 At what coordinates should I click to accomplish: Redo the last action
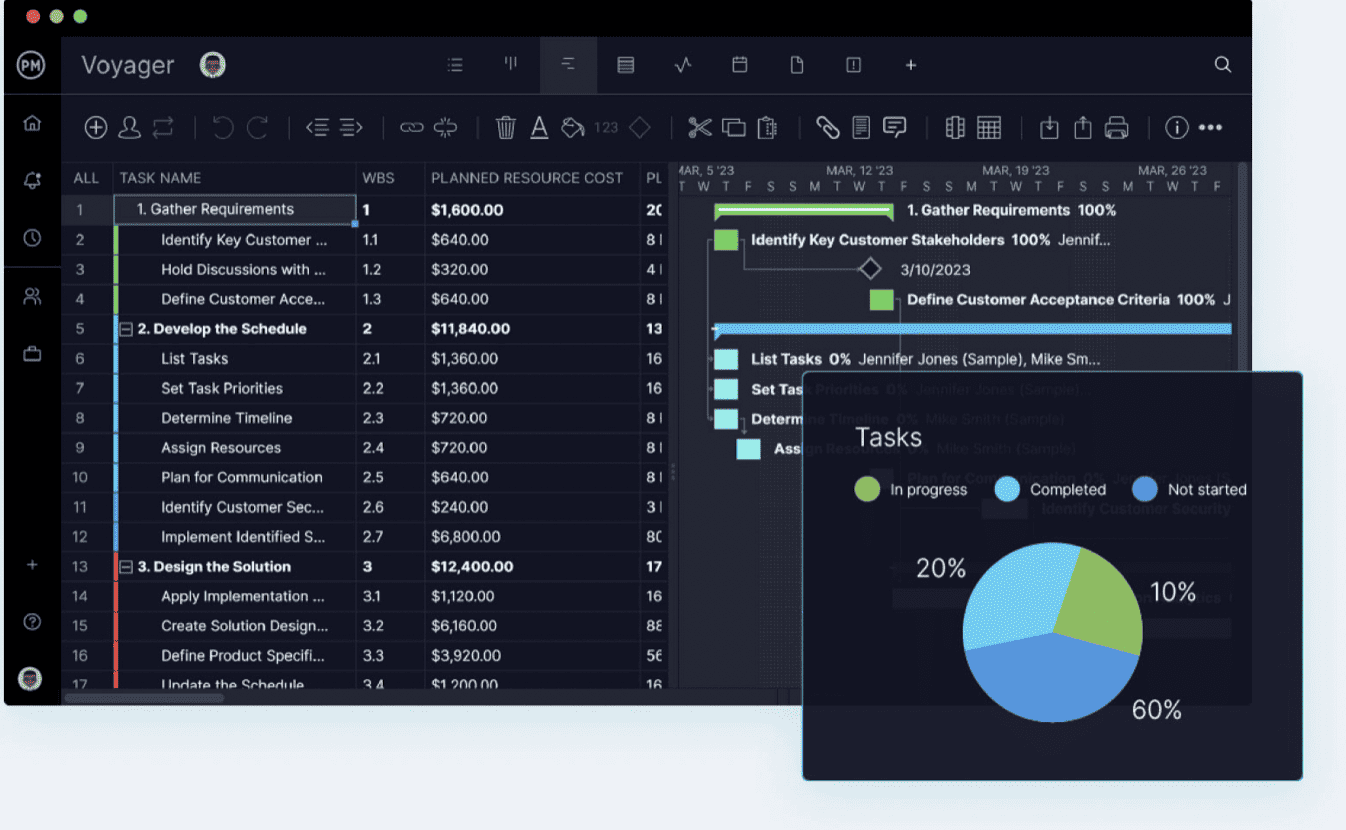pos(258,127)
